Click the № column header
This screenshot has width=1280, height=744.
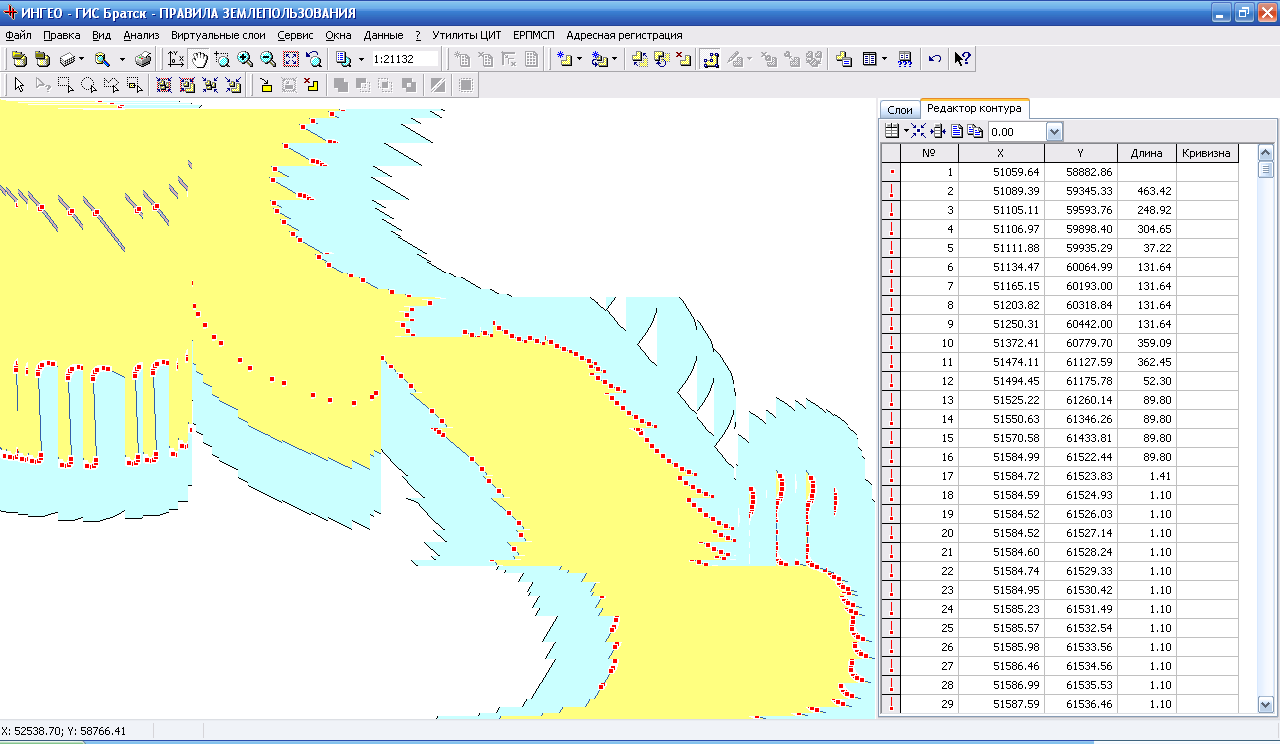(x=929, y=153)
